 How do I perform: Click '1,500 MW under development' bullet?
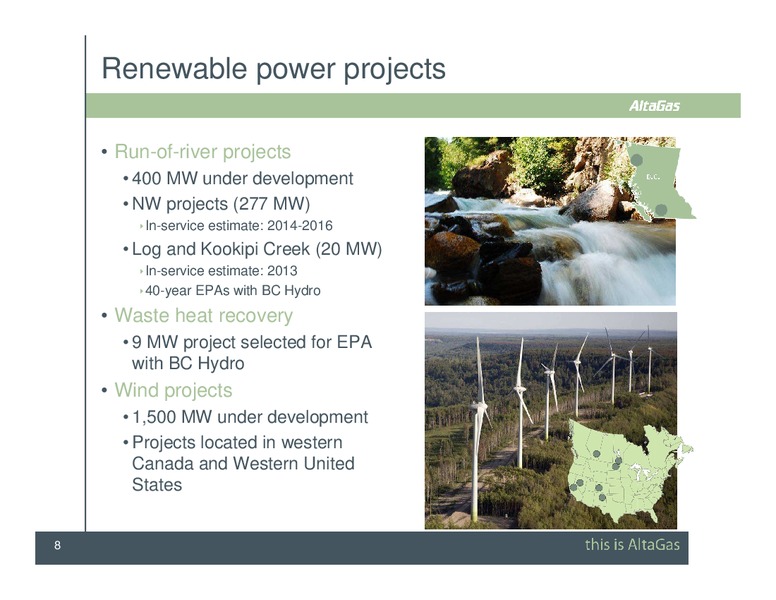click(x=250, y=417)
